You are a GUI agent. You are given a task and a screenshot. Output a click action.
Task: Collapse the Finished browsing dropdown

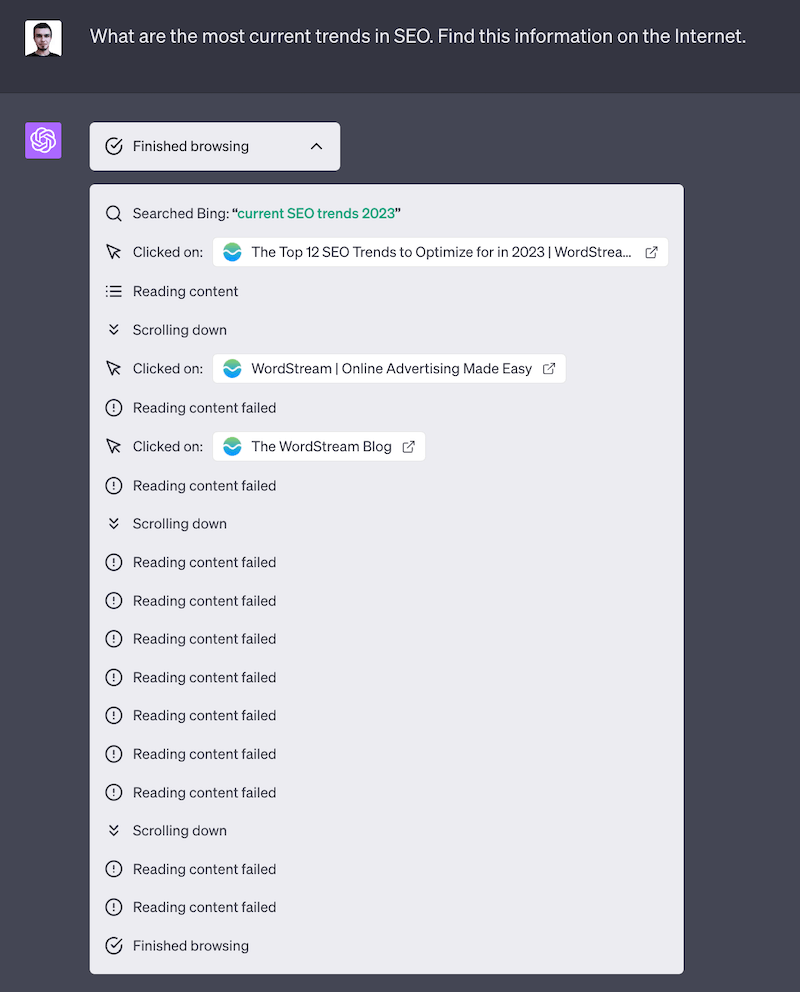click(214, 146)
